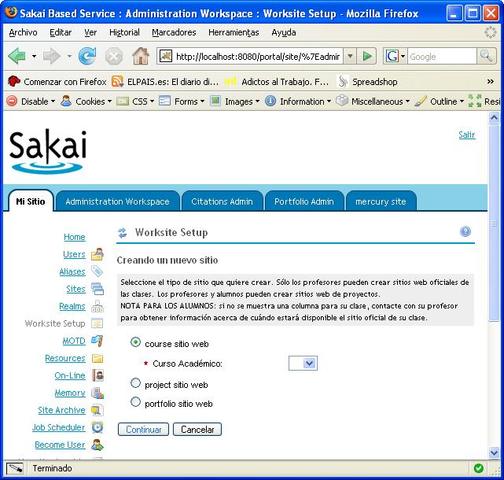The height and width of the screenshot is (480, 504).
Task: Open the Marcadores menu
Action: [174, 32]
